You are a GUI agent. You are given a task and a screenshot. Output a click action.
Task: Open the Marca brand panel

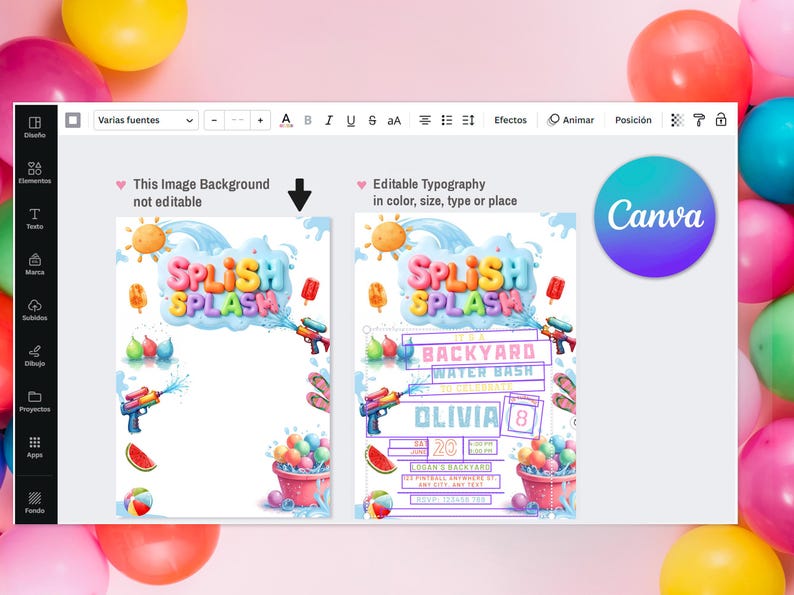point(34,264)
